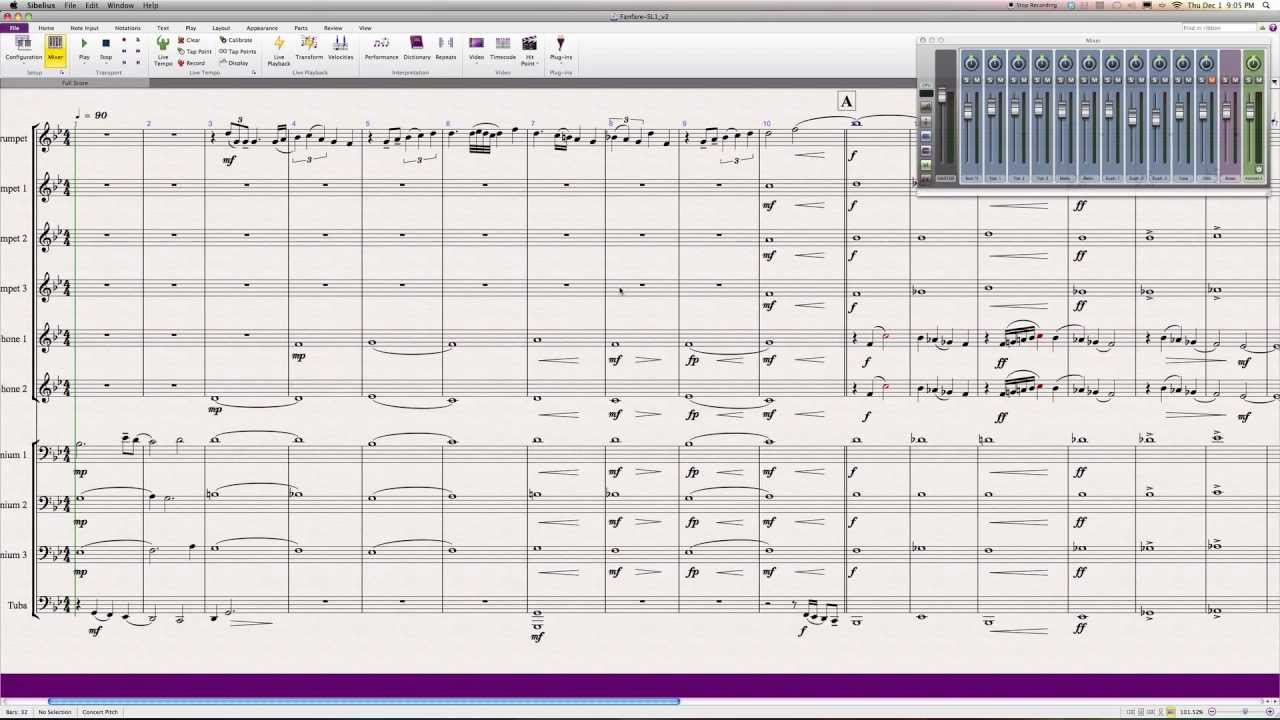Click Display in Live Tempo group
1280x720 pixels.
coord(233,63)
